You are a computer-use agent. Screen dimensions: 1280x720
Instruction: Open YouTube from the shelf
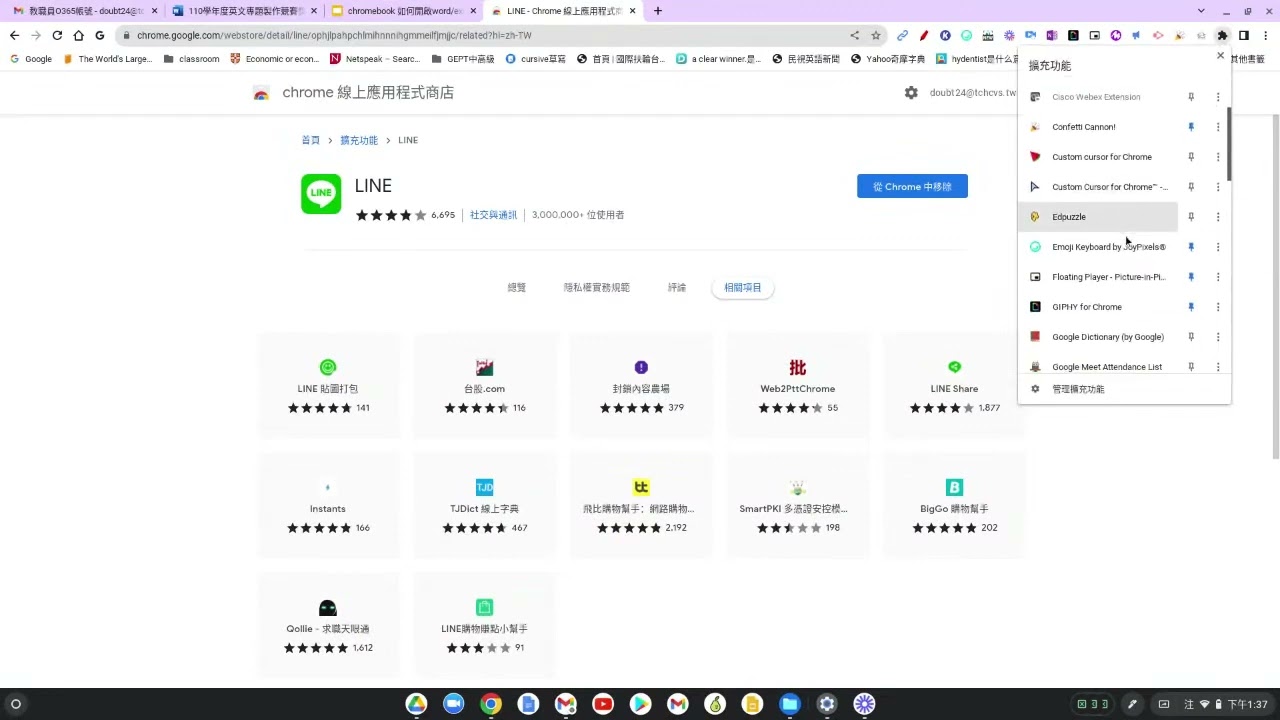tap(603, 704)
